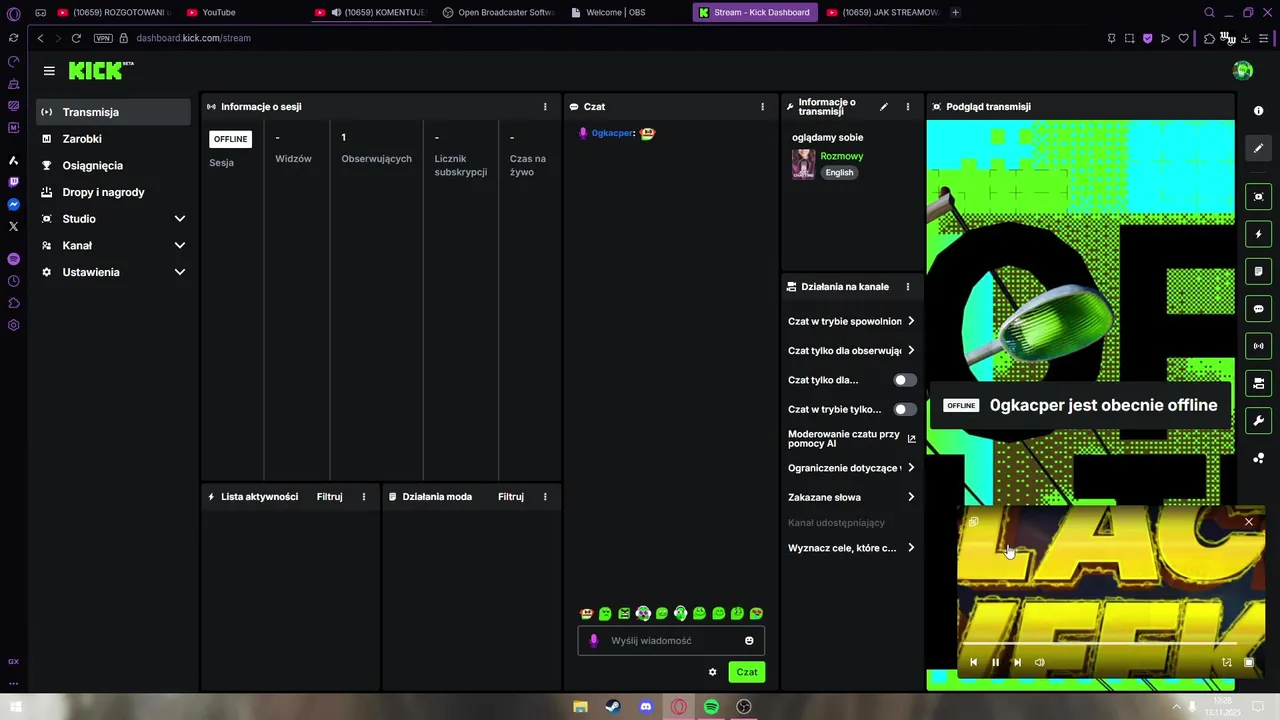Screen dimensions: 1280x720
Task: Click the Kick logo
Action: (101, 70)
